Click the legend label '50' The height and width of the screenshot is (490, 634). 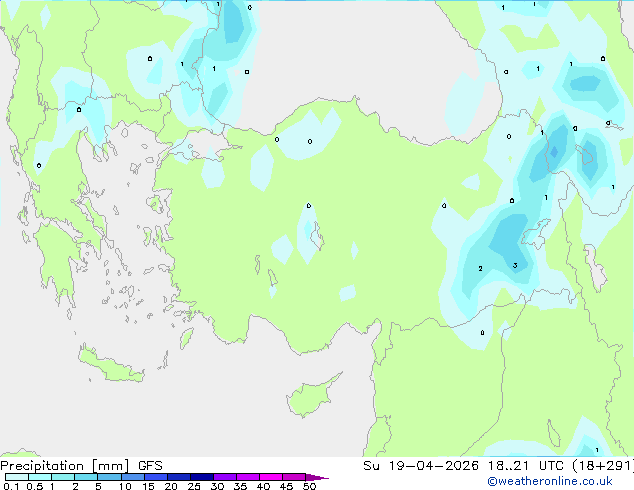point(309,486)
